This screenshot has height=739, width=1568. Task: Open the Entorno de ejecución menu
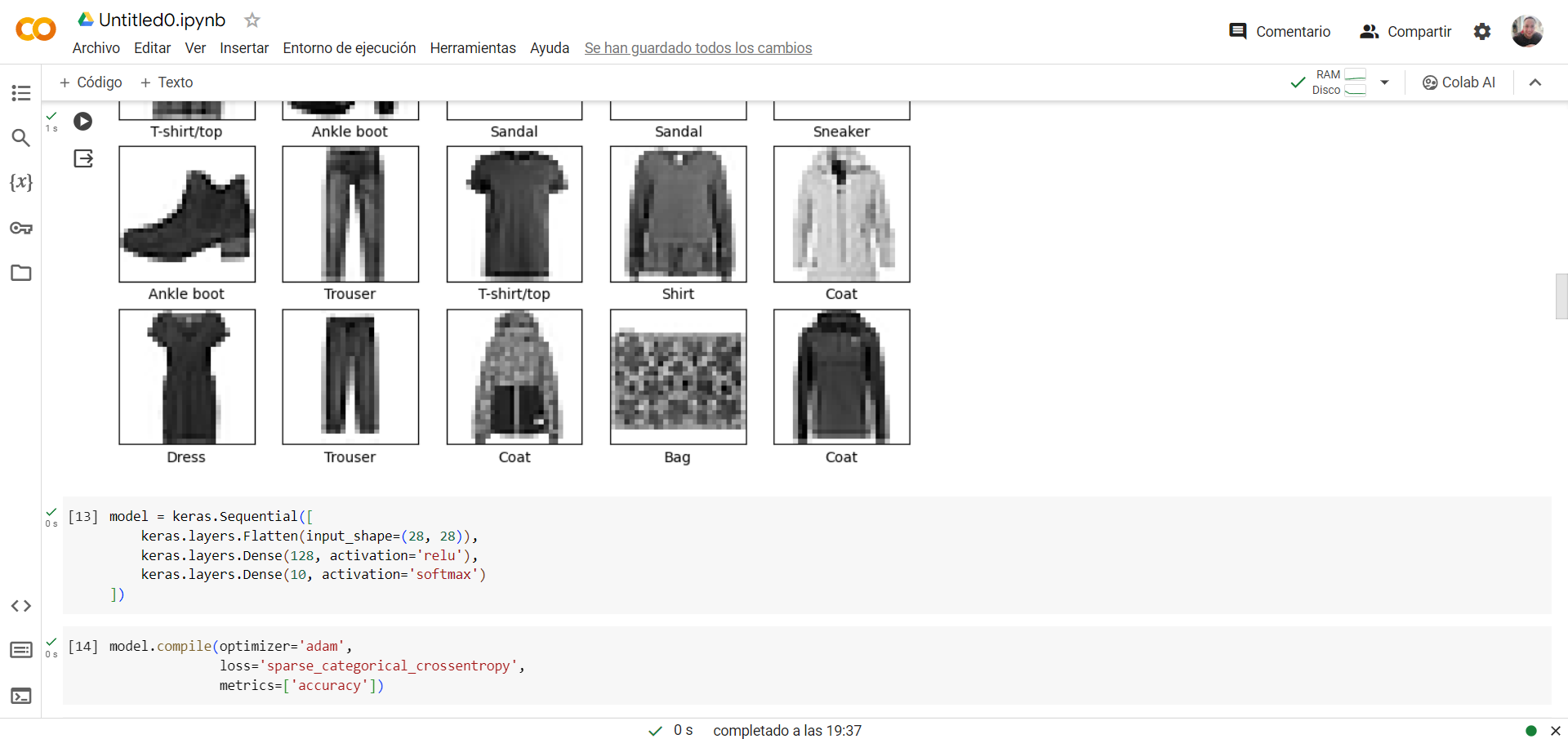(x=350, y=48)
